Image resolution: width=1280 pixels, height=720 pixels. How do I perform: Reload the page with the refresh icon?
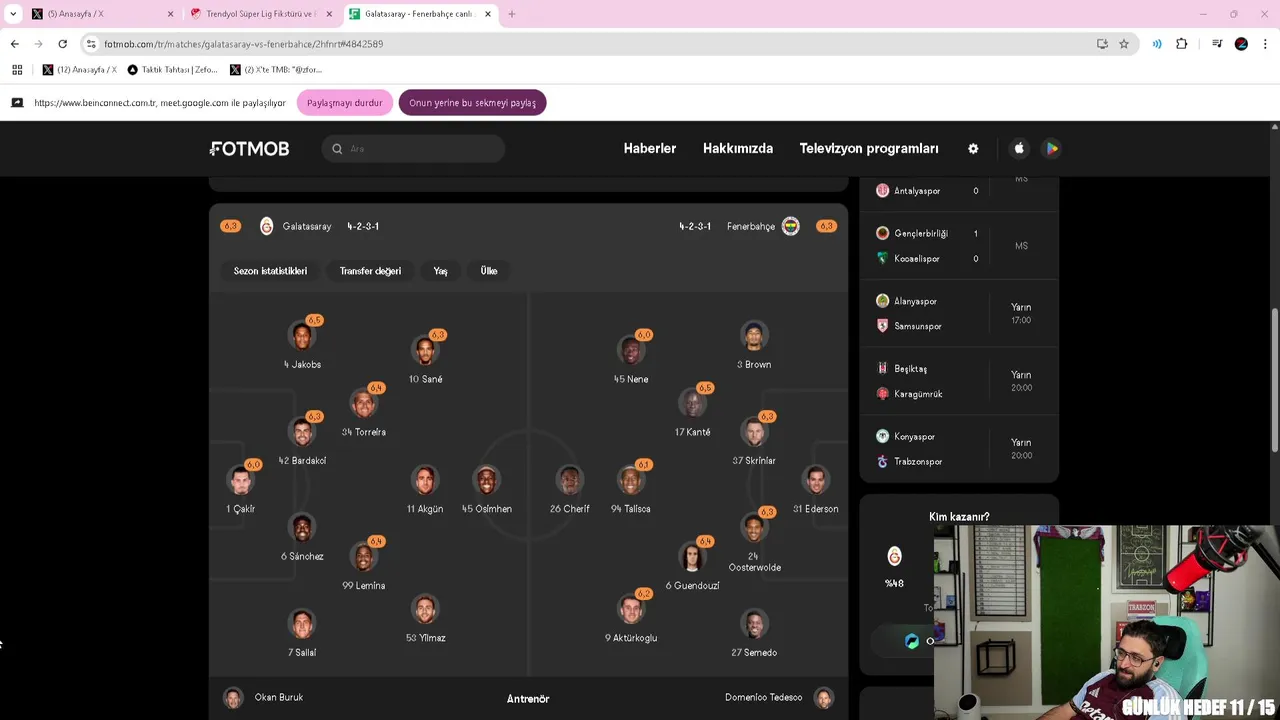point(62,44)
